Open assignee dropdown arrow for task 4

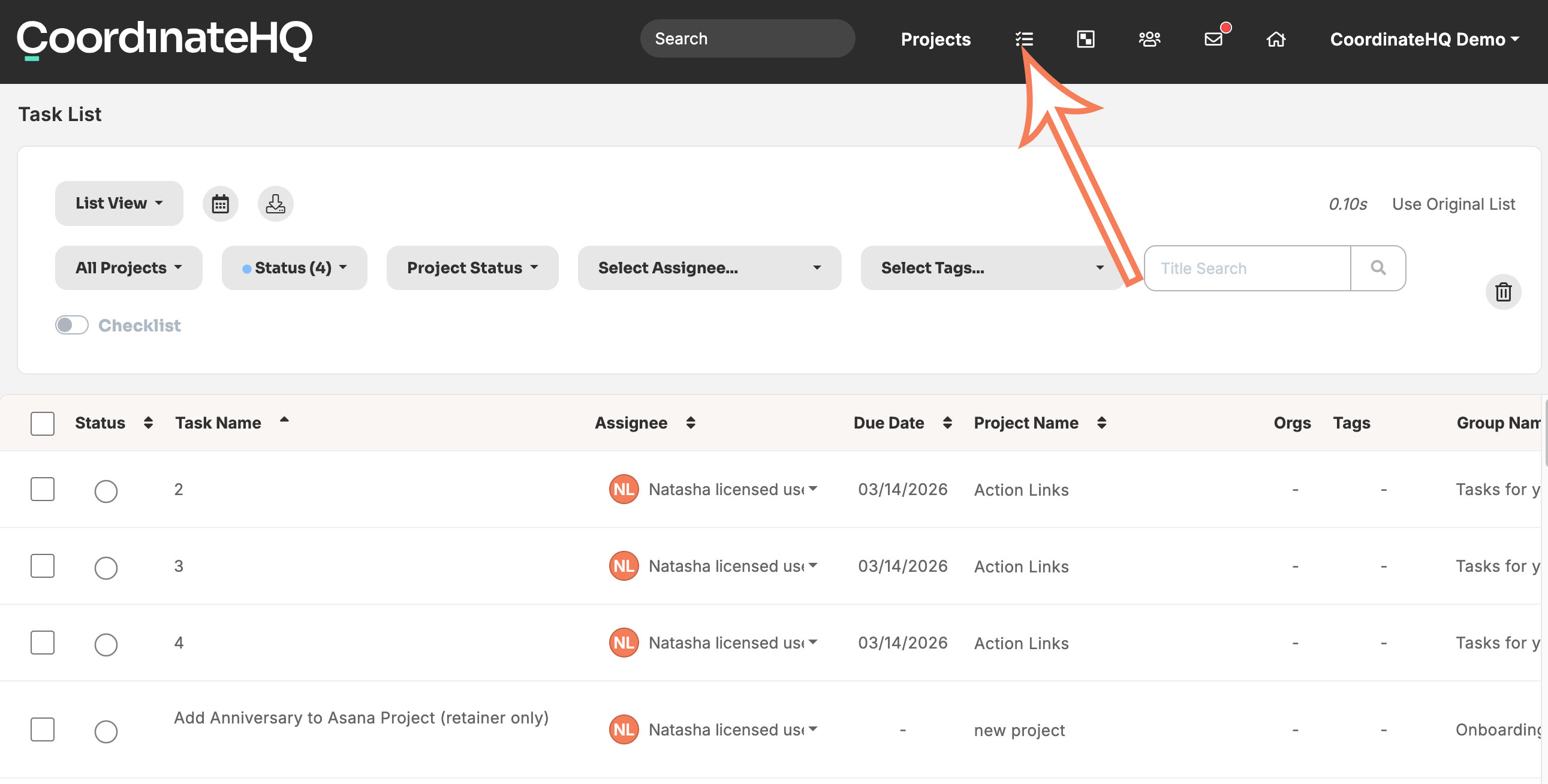point(813,642)
